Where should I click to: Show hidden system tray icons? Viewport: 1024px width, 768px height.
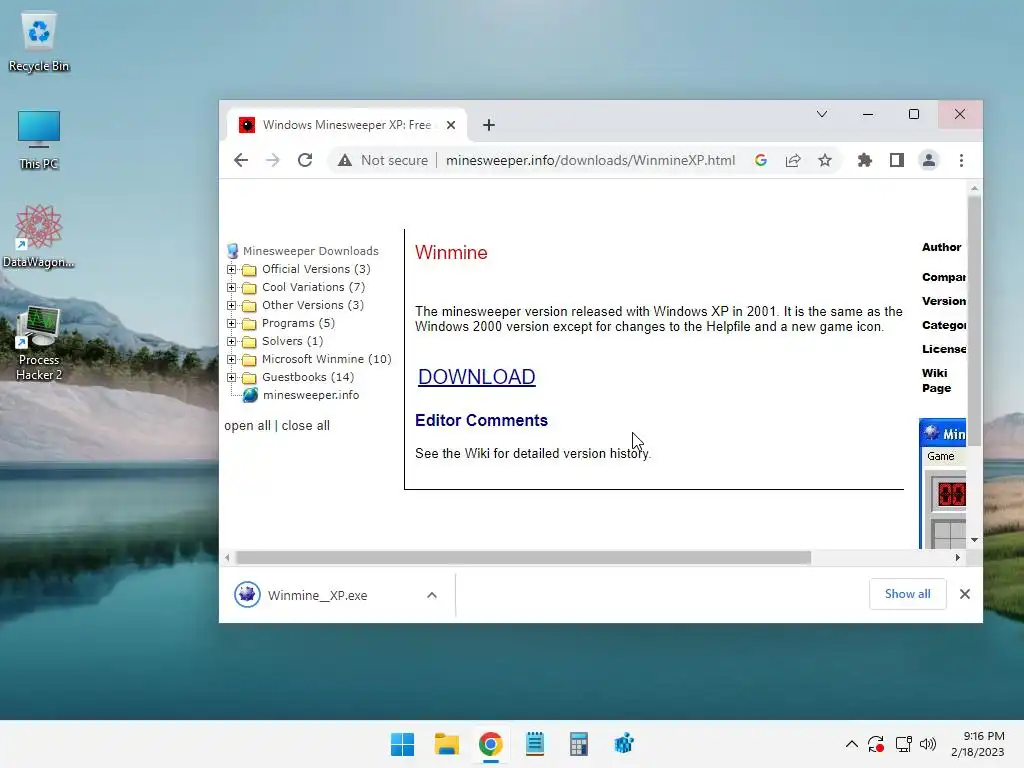[x=852, y=744]
